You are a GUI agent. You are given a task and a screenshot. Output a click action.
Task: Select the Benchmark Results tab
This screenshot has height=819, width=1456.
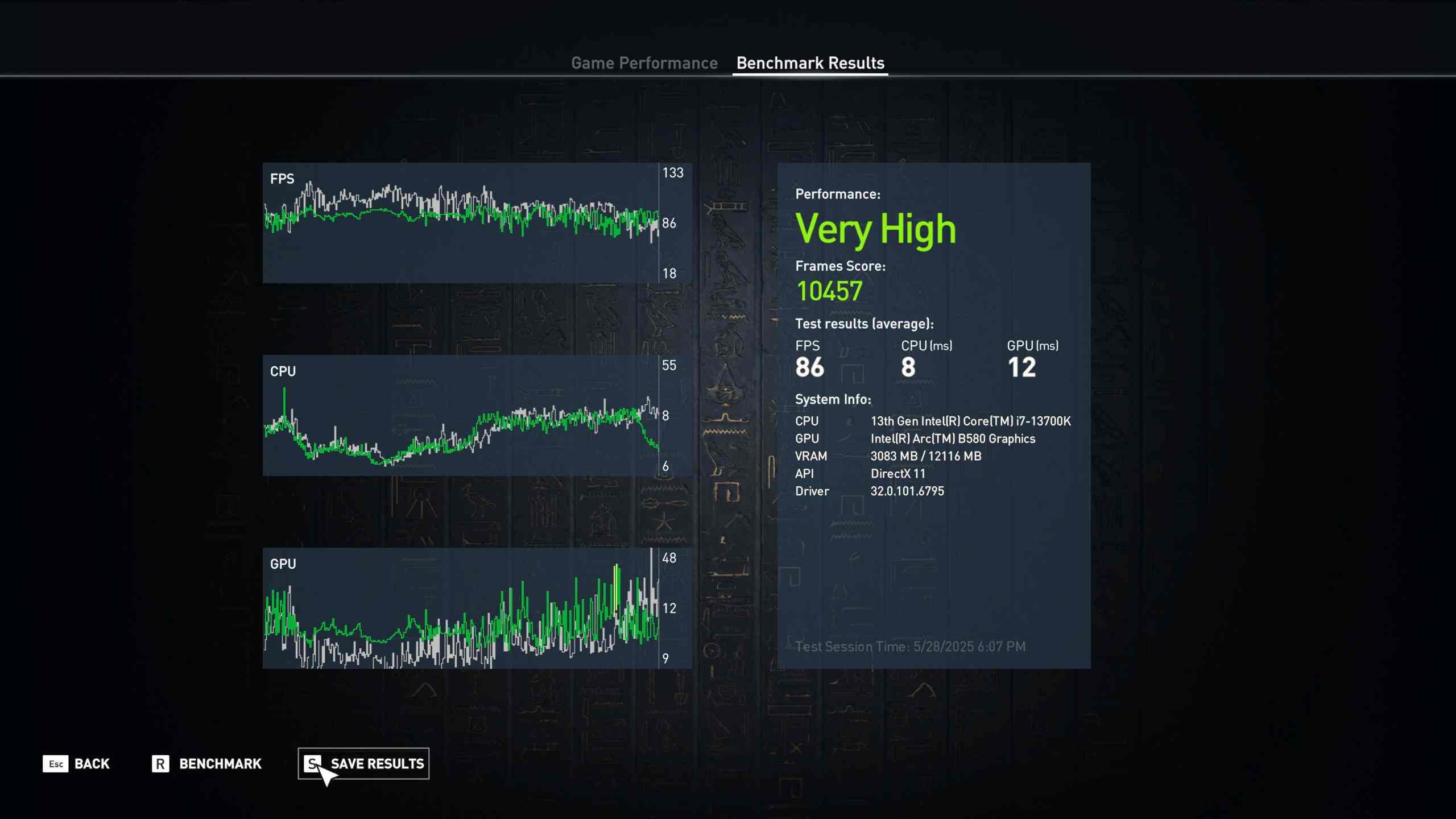810,63
